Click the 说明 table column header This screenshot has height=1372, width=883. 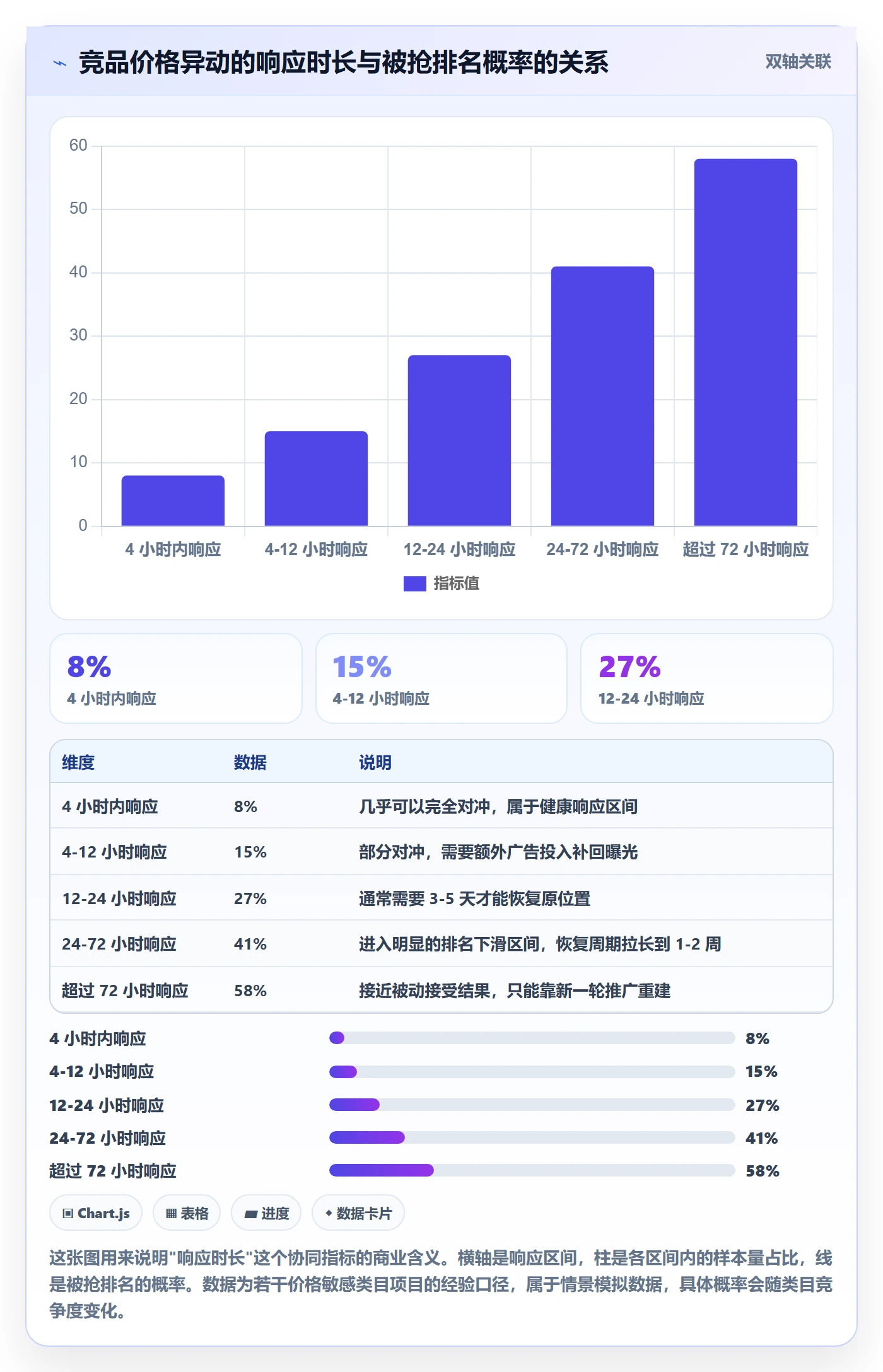(375, 762)
